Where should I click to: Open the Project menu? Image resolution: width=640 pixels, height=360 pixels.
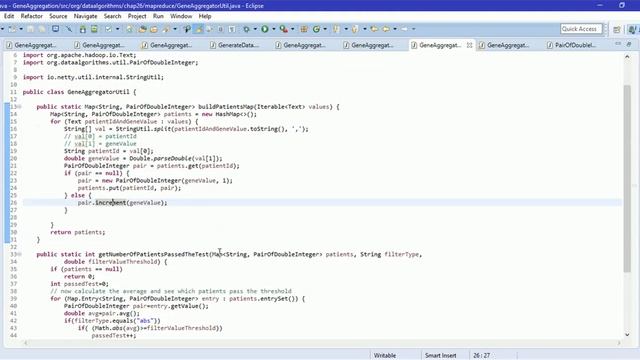(x=137, y=16)
